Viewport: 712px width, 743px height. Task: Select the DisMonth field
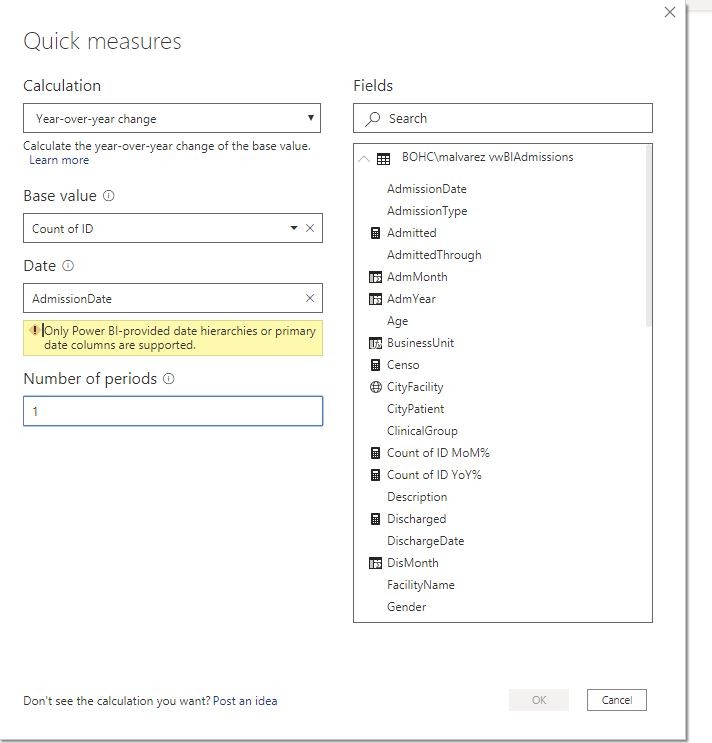click(413, 563)
